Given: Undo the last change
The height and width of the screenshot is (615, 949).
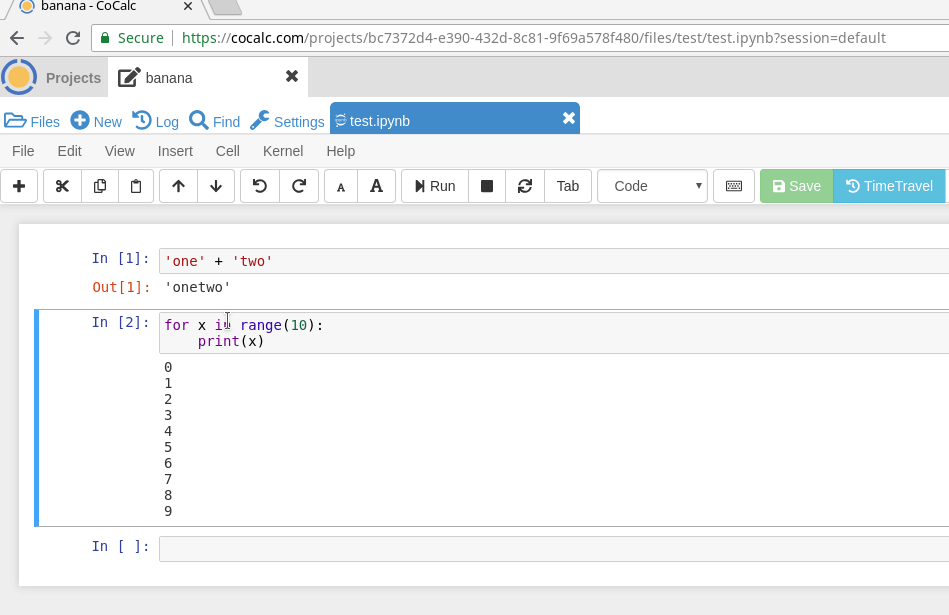Looking at the screenshot, I should click(x=260, y=186).
